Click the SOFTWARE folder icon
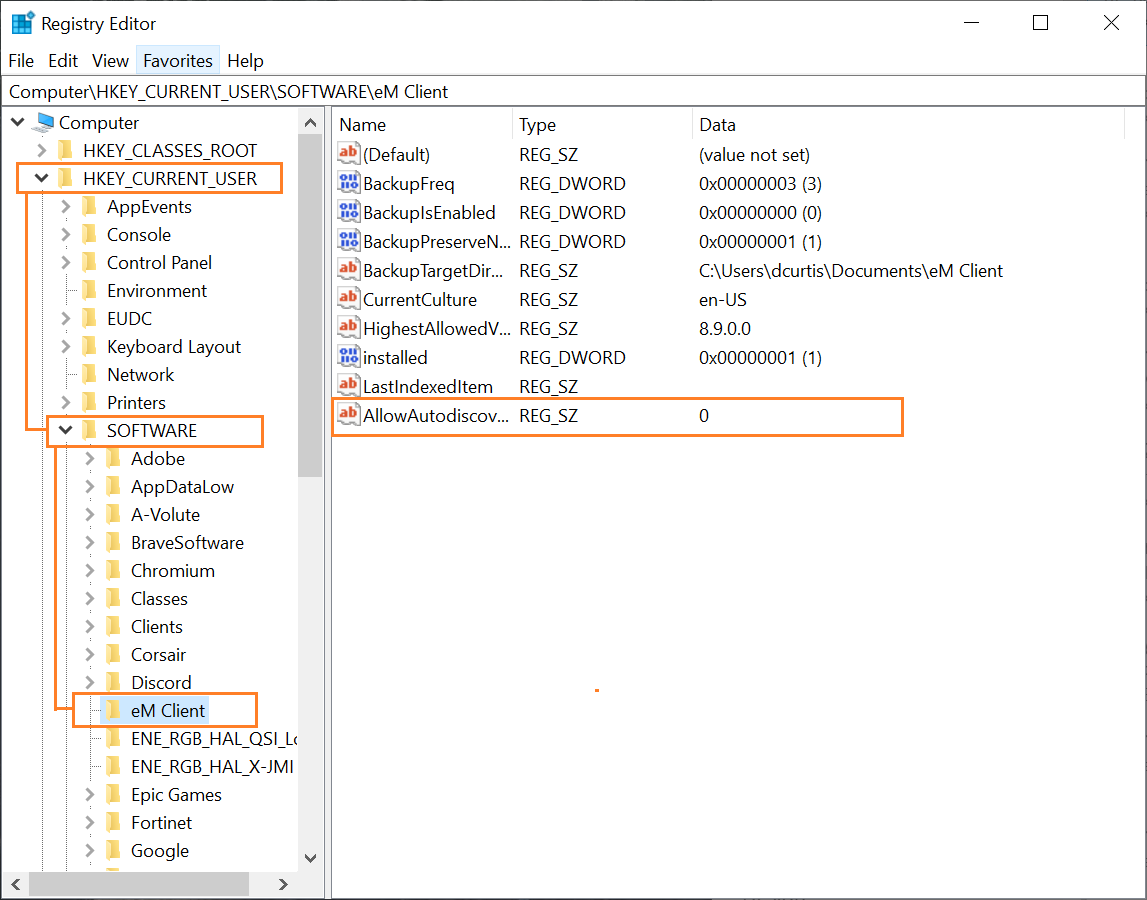Screen dimensions: 1147x900 pos(89,430)
